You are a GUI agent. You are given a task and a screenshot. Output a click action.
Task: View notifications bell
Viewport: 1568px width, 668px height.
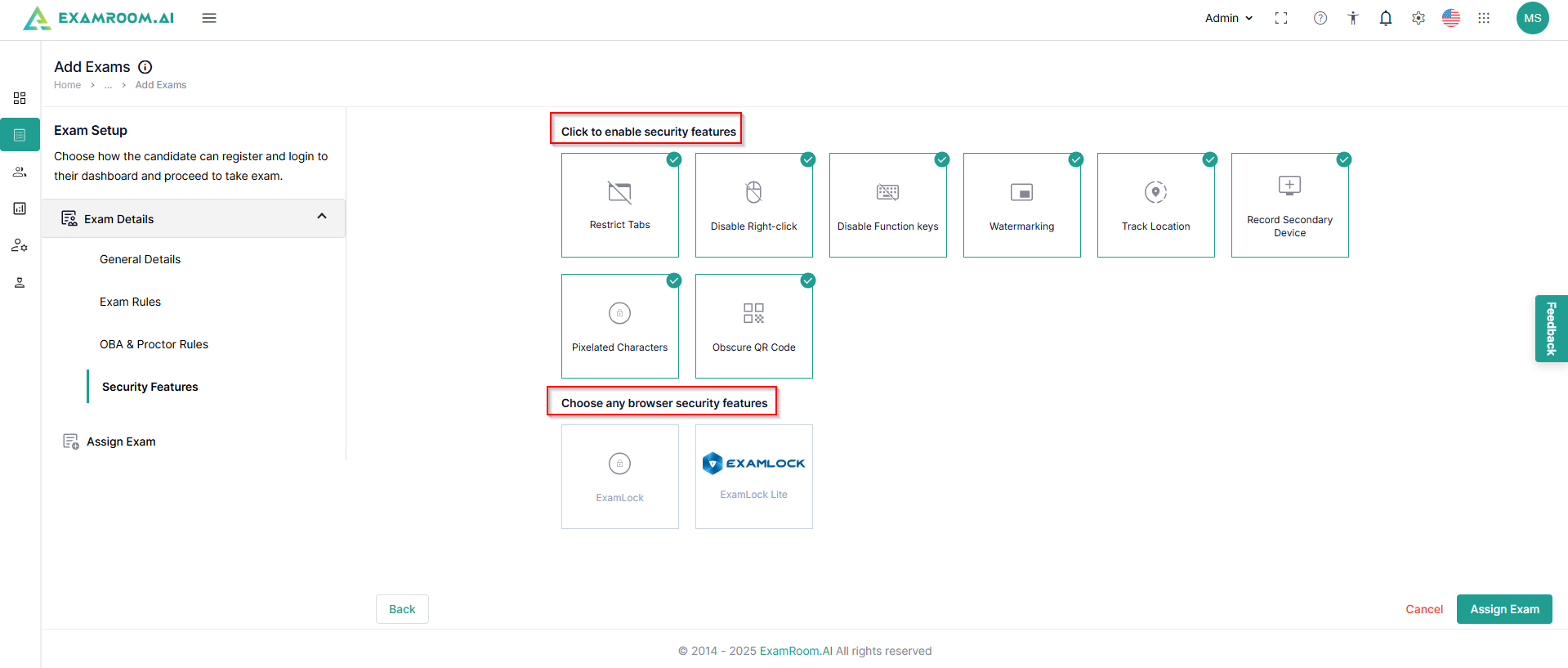click(1386, 18)
